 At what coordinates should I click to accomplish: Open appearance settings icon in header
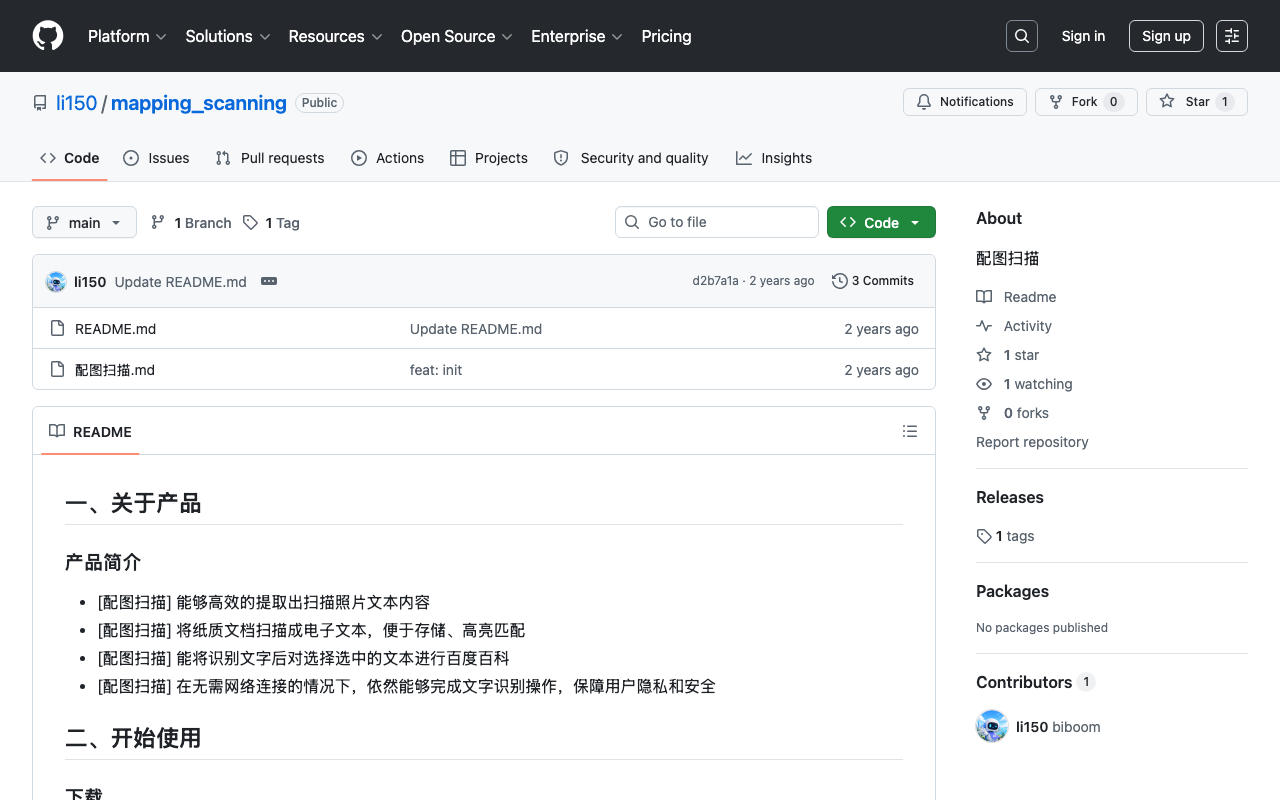click(1232, 36)
